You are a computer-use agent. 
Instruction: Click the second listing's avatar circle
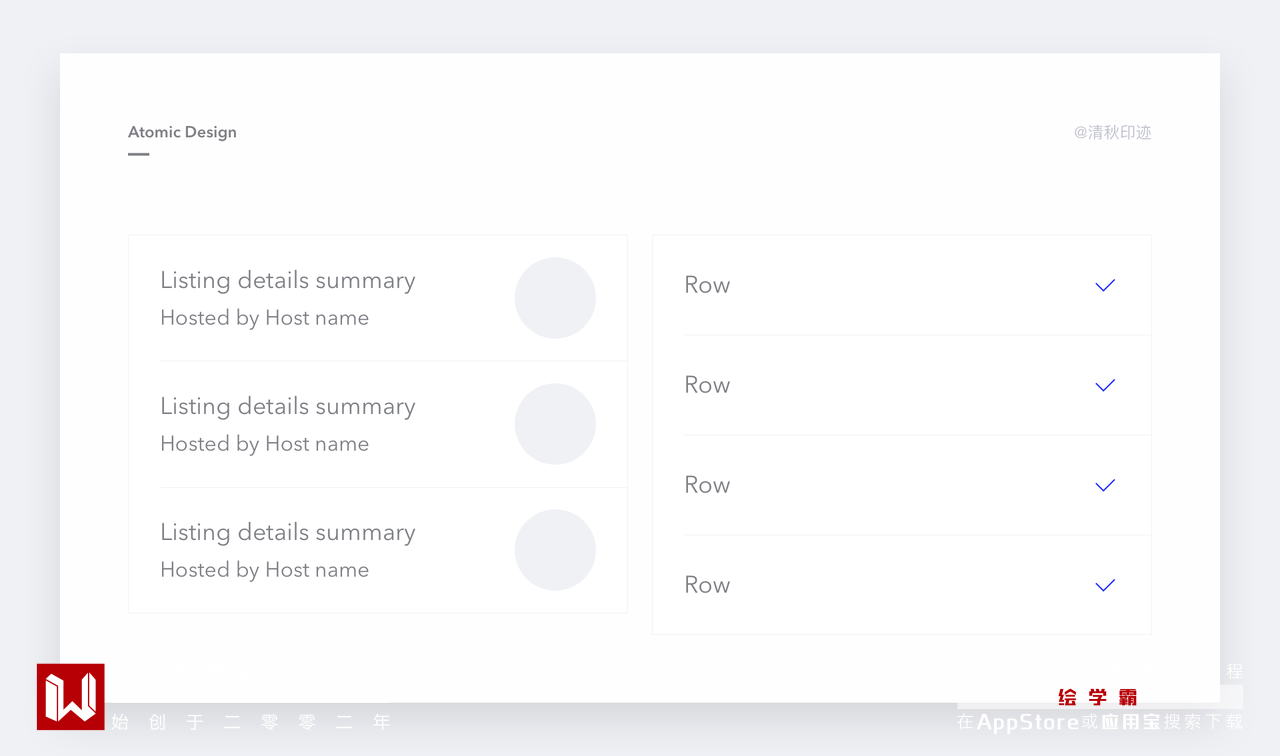pos(555,424)
